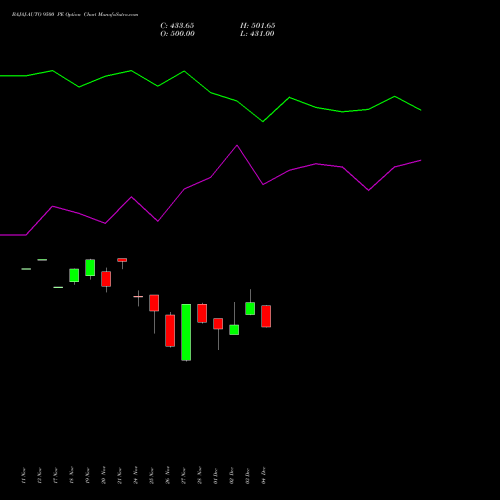The image size is (500, 500).
Task: Select the last red candlestick for 04 Dec
Action: tap(266, 316)
